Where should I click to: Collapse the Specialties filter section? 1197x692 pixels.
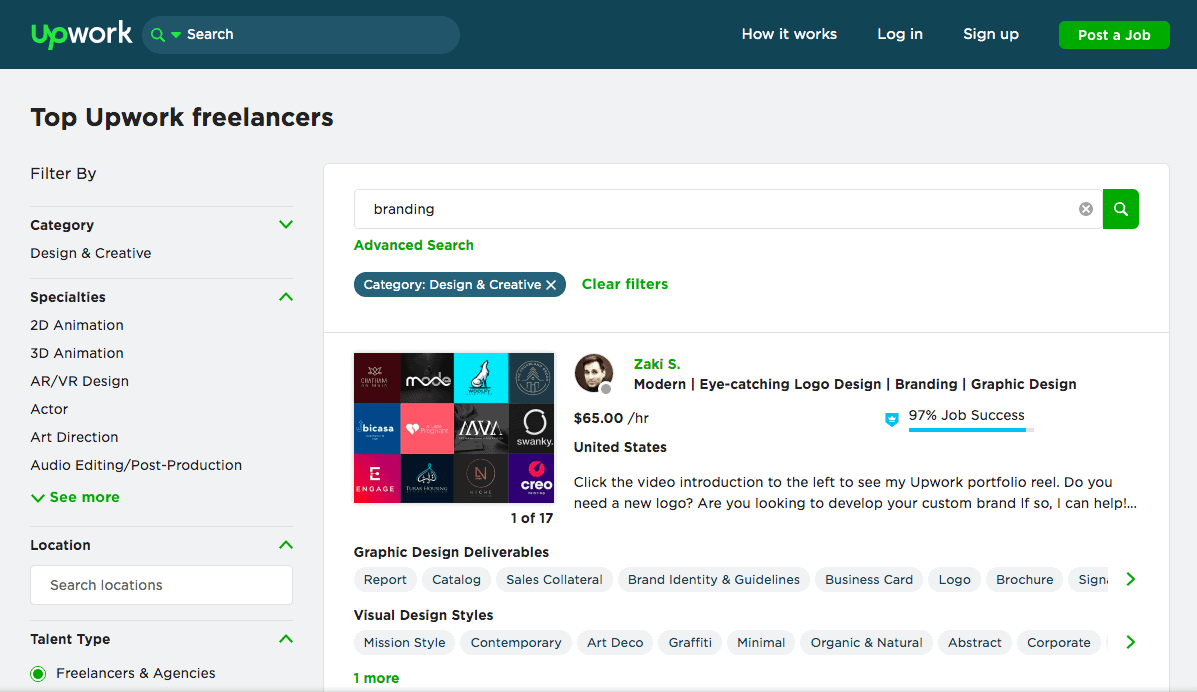[x=286, y=297]
